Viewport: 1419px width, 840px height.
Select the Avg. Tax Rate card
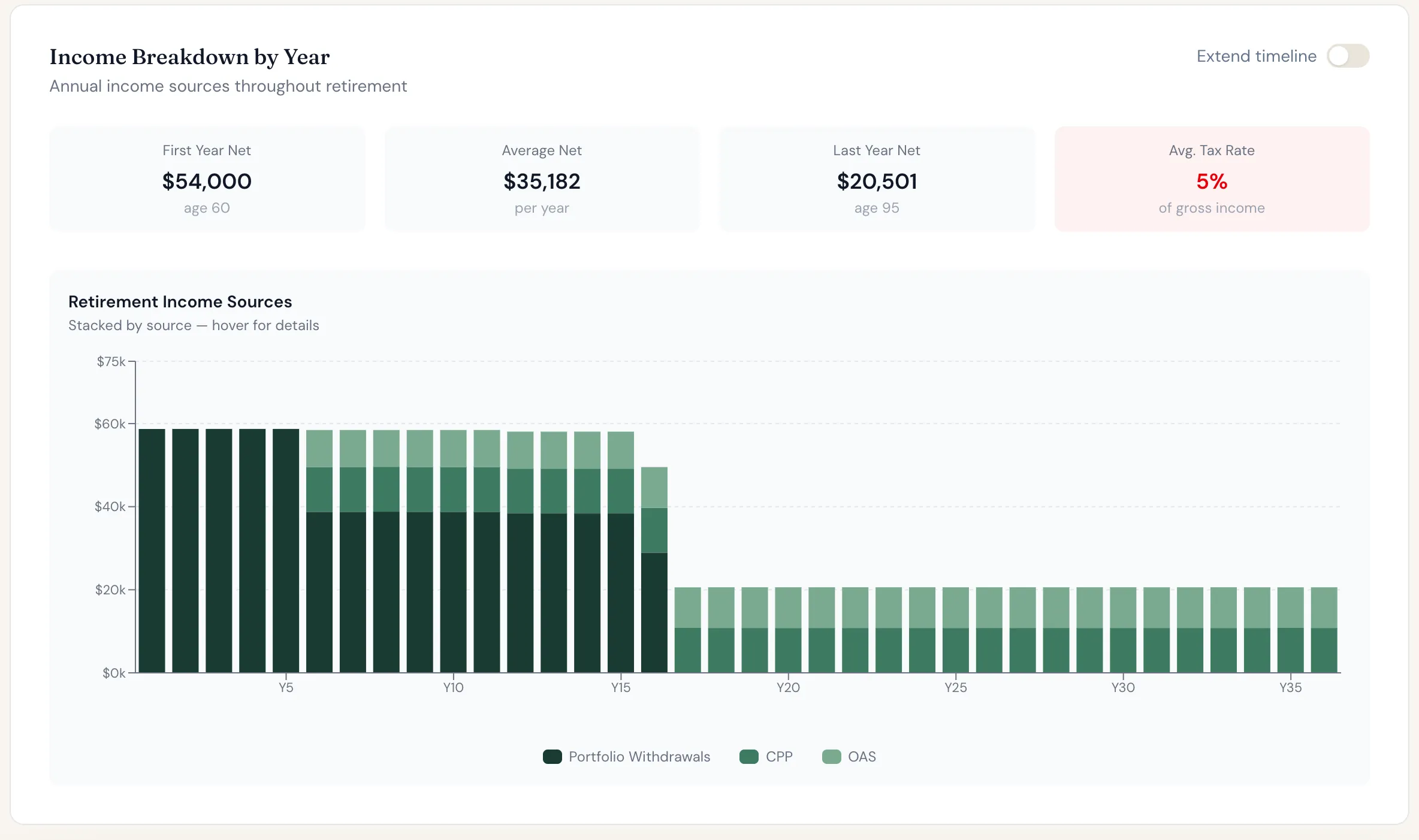1212,179
